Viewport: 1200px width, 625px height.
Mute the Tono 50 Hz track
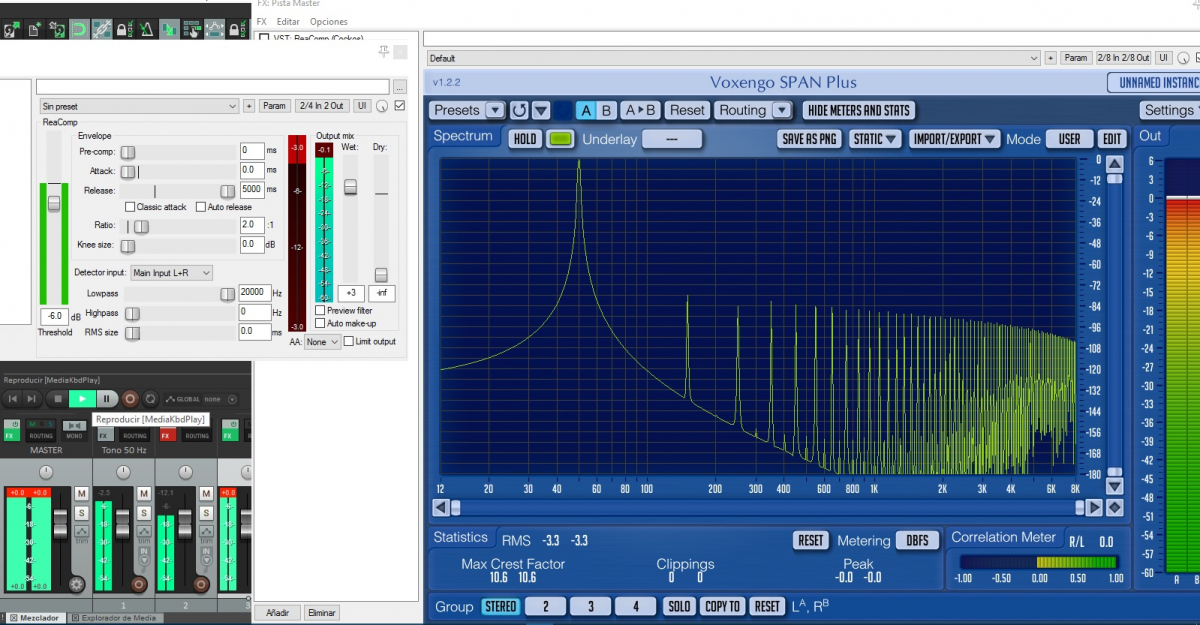[143, 495]
